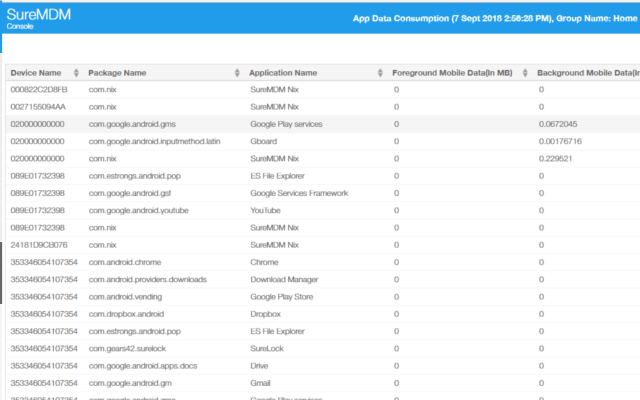640x400 pixels.
Task: Click the Background Mobile Data header
Action: (588, 73)
